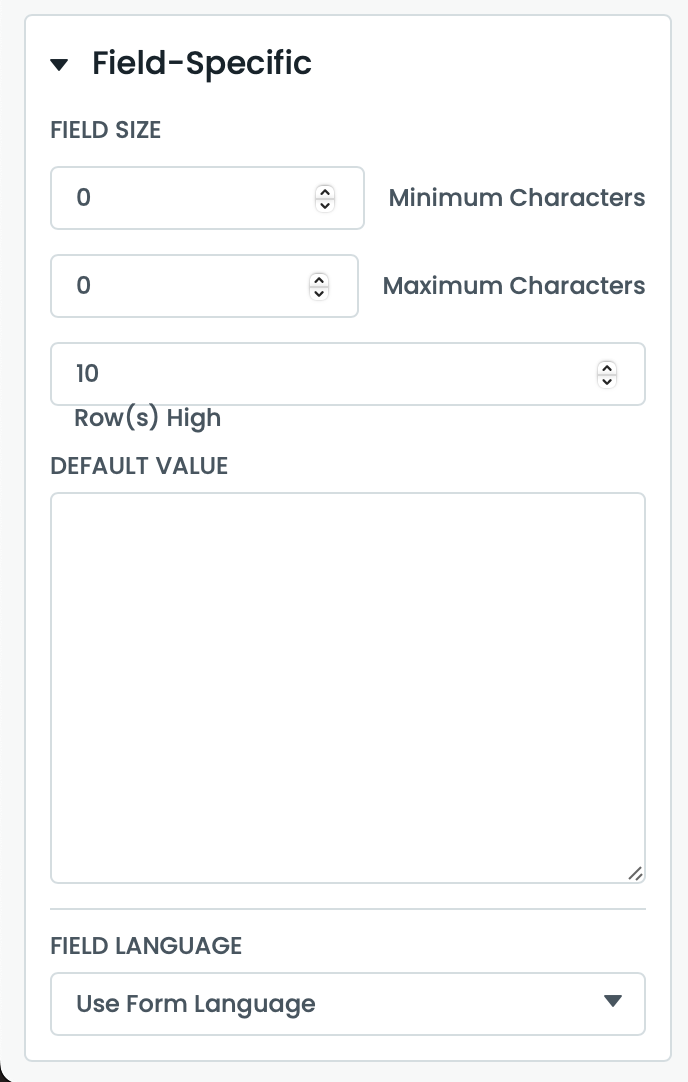Click the Minimum Characters label
This screenshot has height=1082, width=688.
click(516, 198)
